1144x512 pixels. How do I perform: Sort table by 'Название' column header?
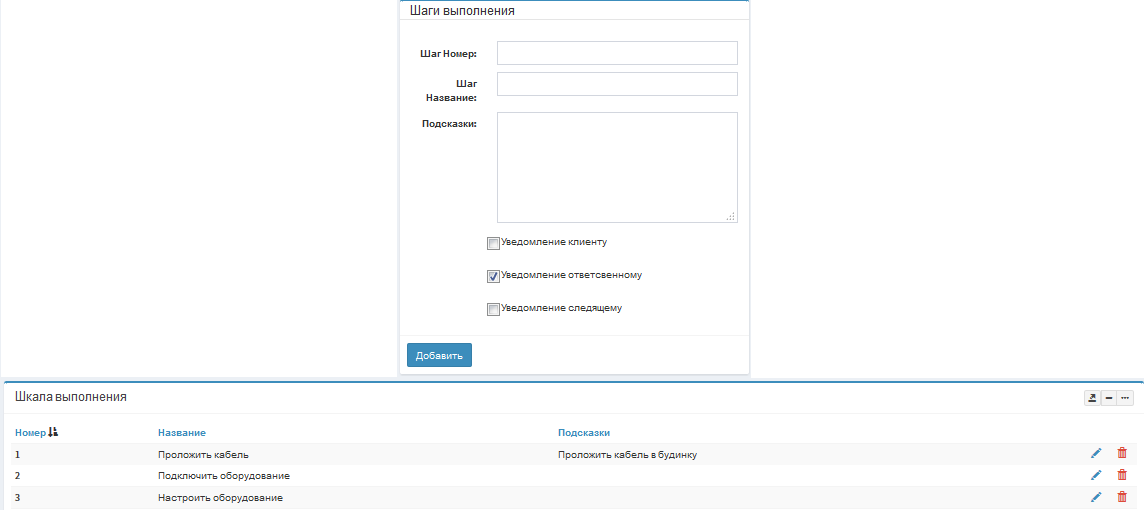pyautogui.click(x=182, y=432)
